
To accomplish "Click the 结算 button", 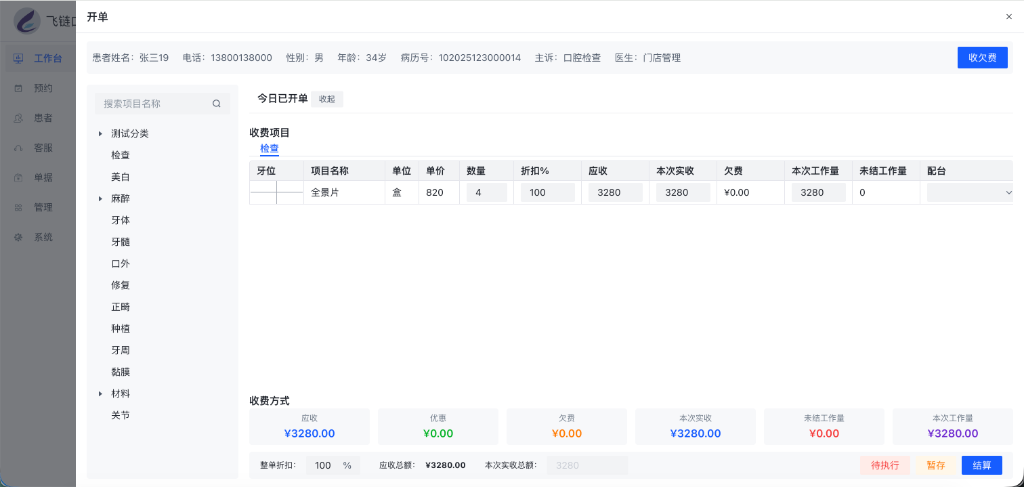I will (x=982, y=465).
